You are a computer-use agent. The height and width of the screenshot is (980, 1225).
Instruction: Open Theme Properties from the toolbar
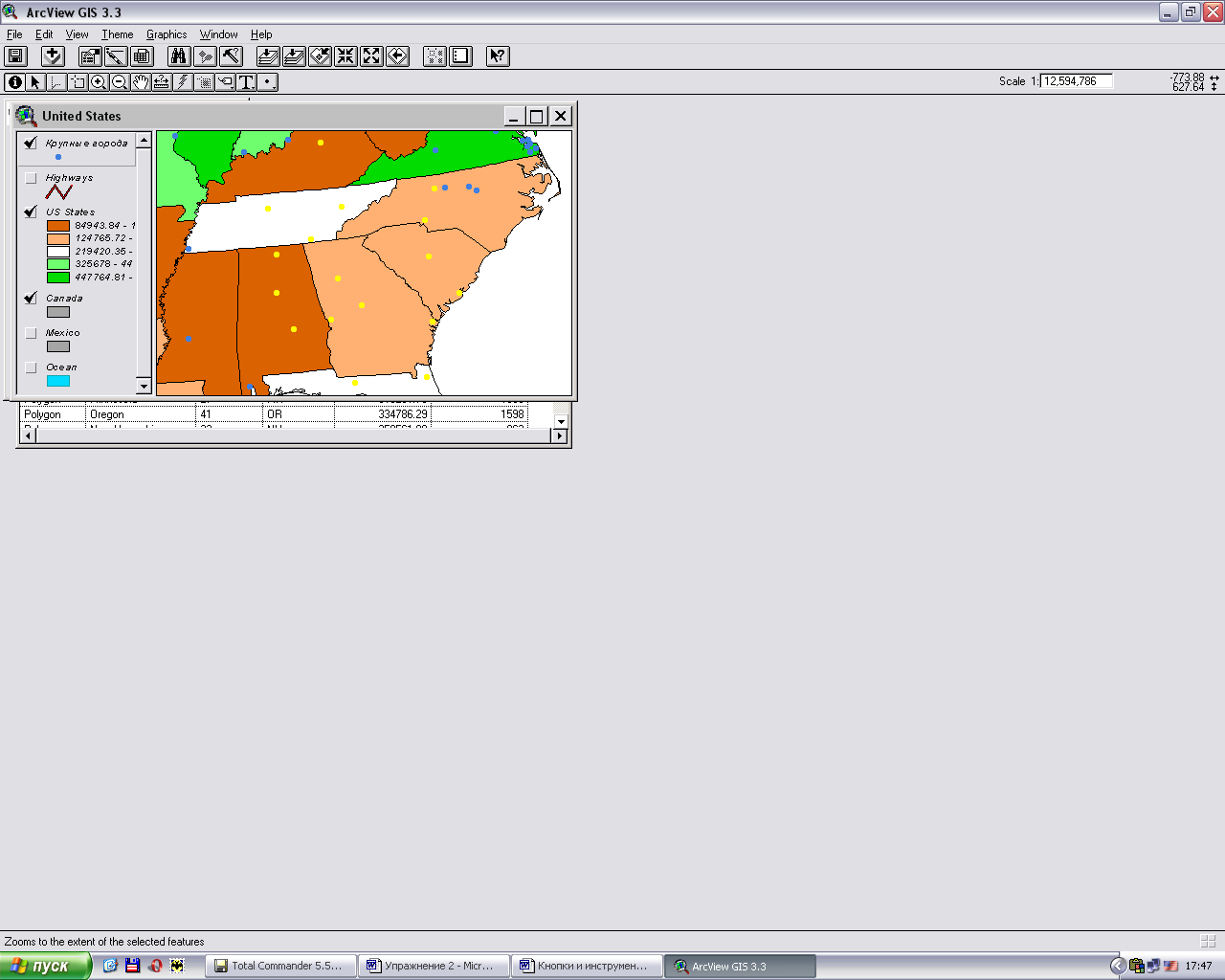coord(90,56)
